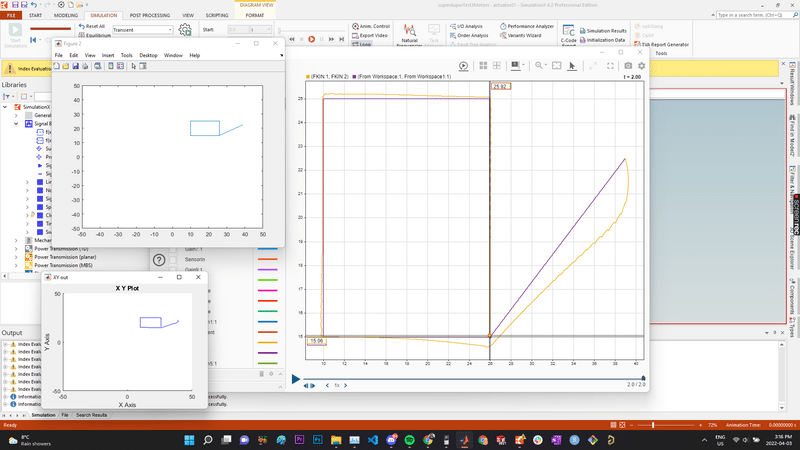Toggle the Loop animation option
The height and width of the screenshot is (450, 800).
[x=362, y=44]
